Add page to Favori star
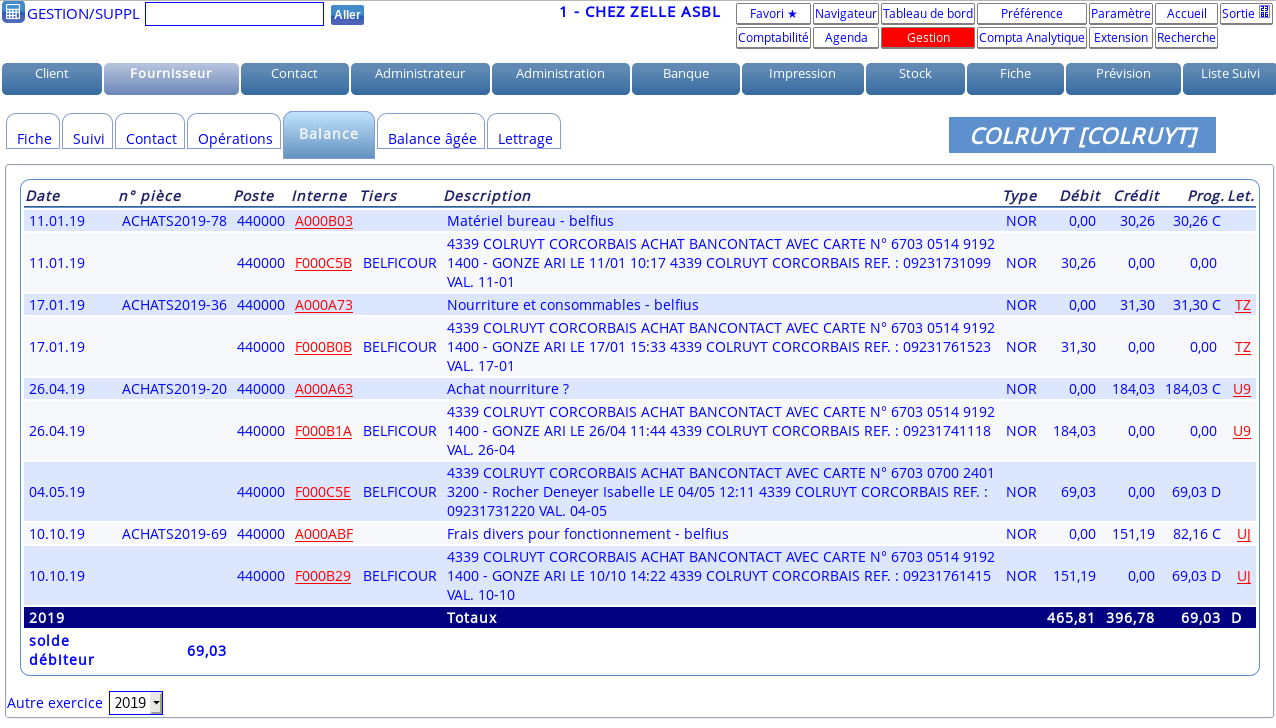Screen dimensions: 1276x728 [x=773, y=14]
